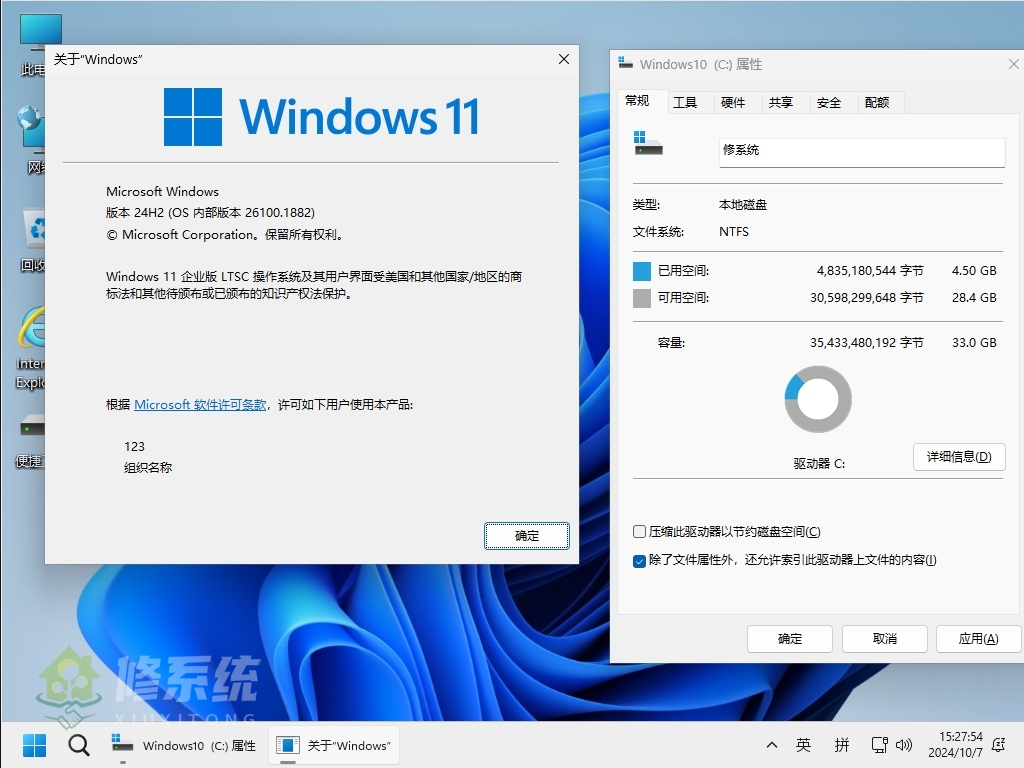Switch to Windows10 (C:) properties taskbar button

184,745
